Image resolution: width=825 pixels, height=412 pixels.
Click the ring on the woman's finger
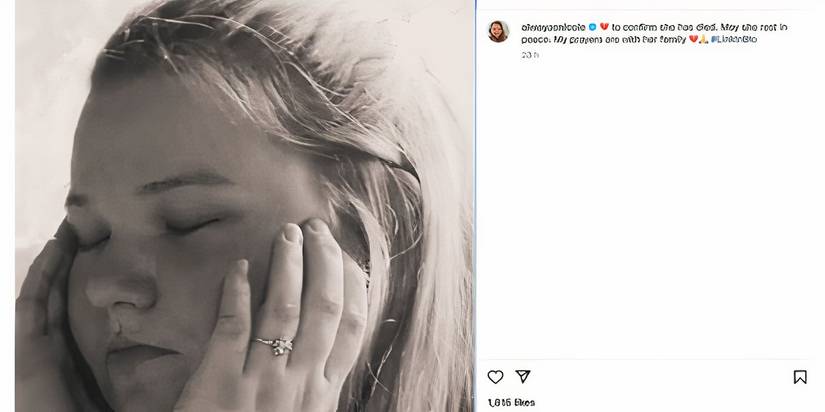point(276,345)
